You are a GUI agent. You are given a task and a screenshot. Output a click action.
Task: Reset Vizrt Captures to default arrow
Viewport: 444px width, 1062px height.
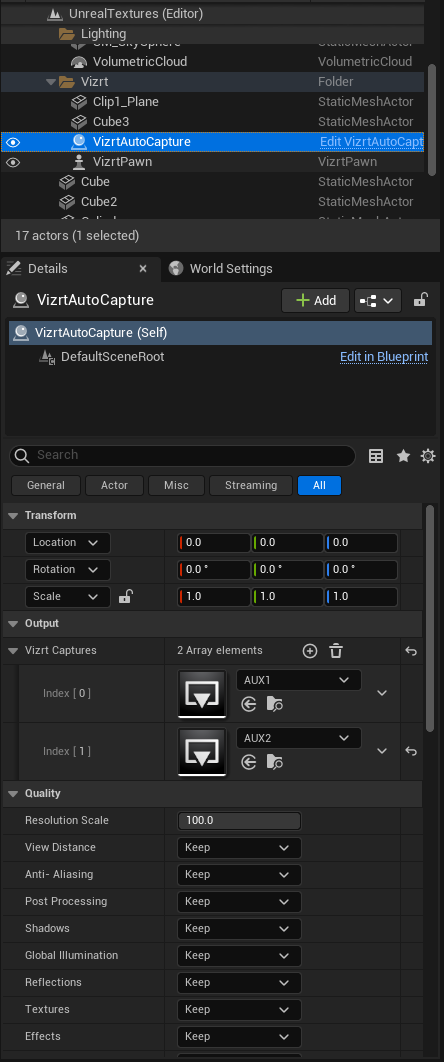(x=410, y=651)
